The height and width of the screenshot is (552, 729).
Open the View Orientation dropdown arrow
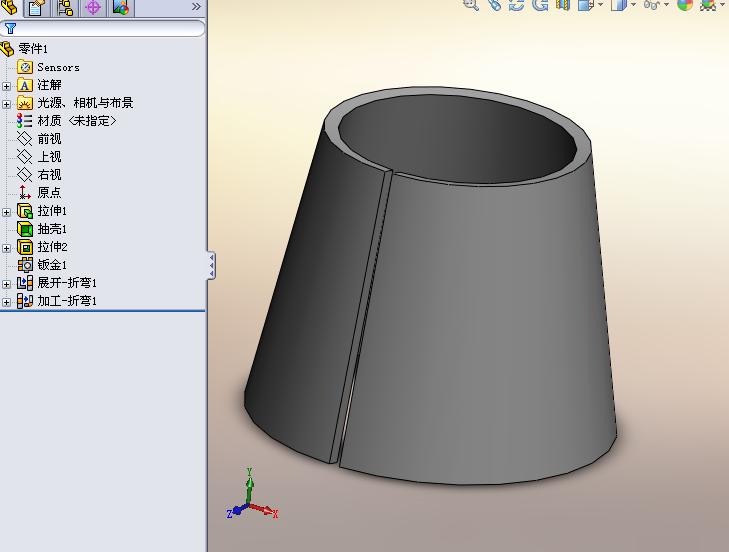600,5
